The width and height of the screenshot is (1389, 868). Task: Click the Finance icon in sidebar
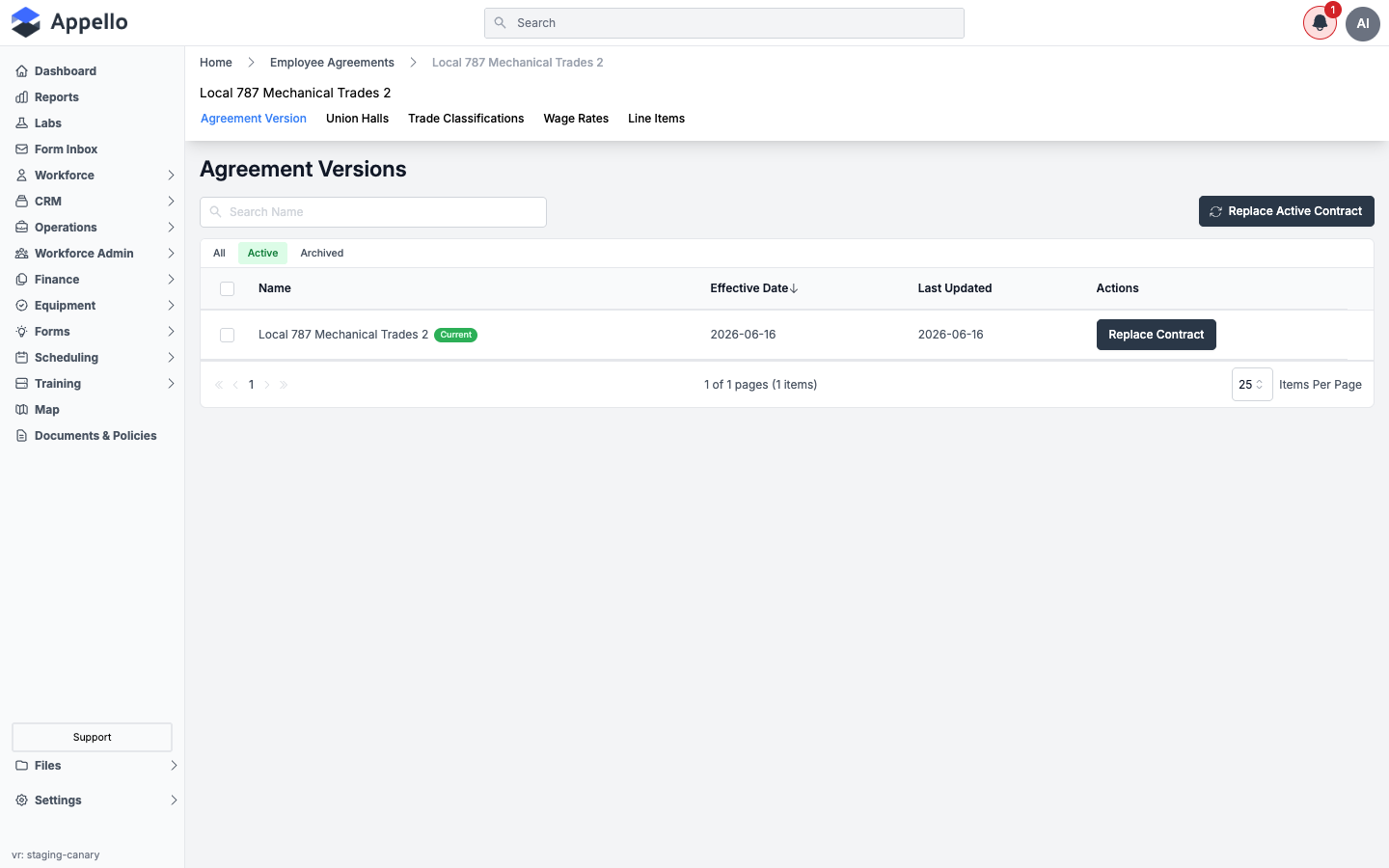(21, 280)
